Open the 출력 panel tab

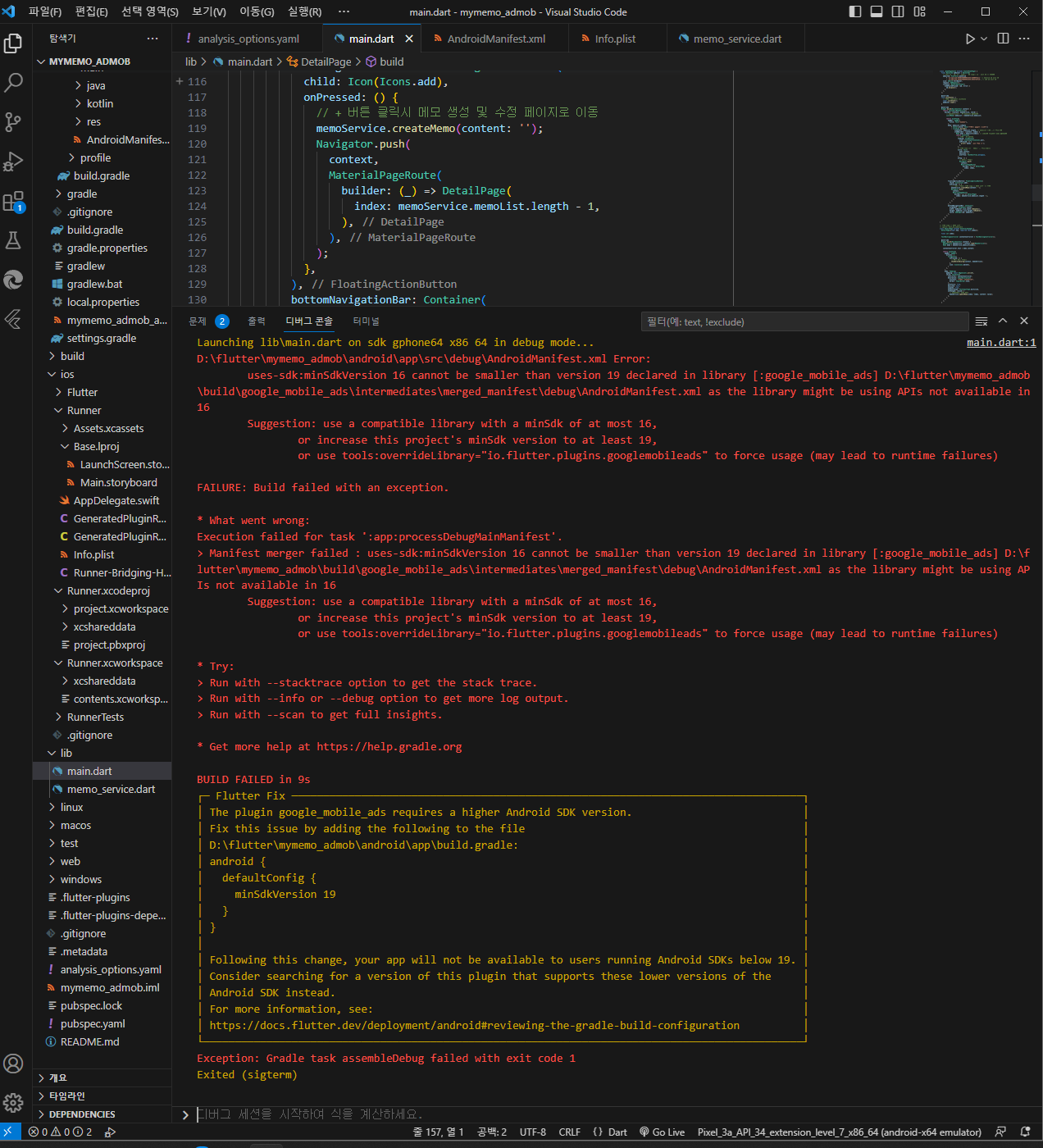coord(257,321)
